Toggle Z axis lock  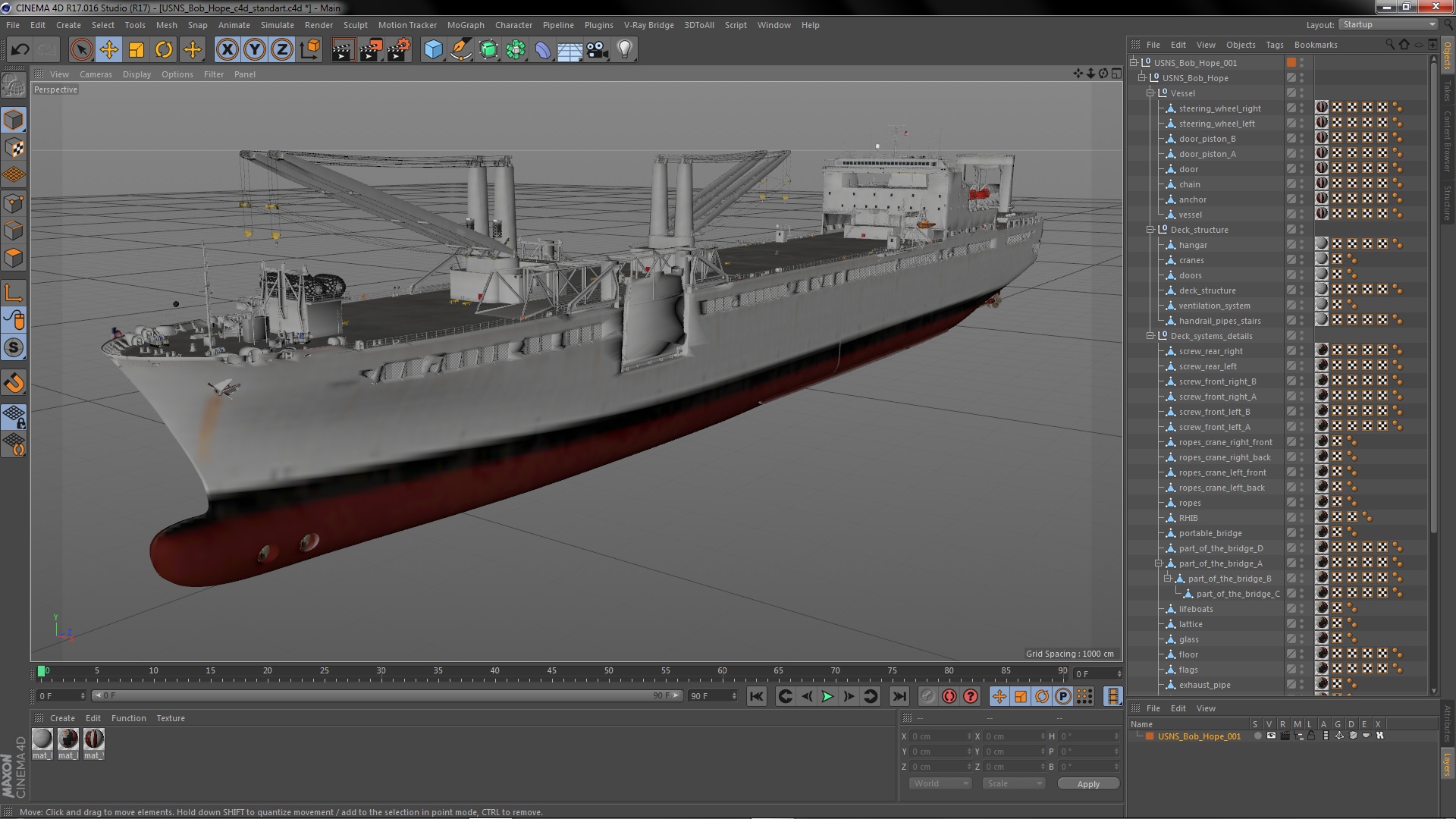pos(282,50)
